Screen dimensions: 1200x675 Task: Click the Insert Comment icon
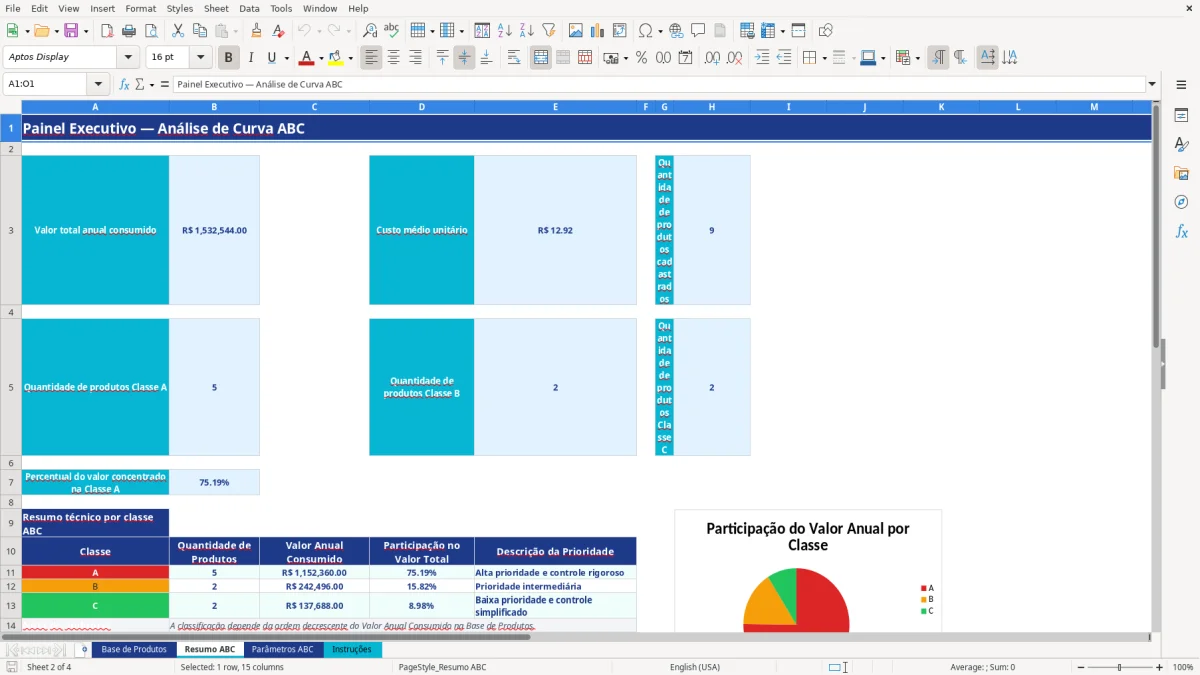[698, 31]
